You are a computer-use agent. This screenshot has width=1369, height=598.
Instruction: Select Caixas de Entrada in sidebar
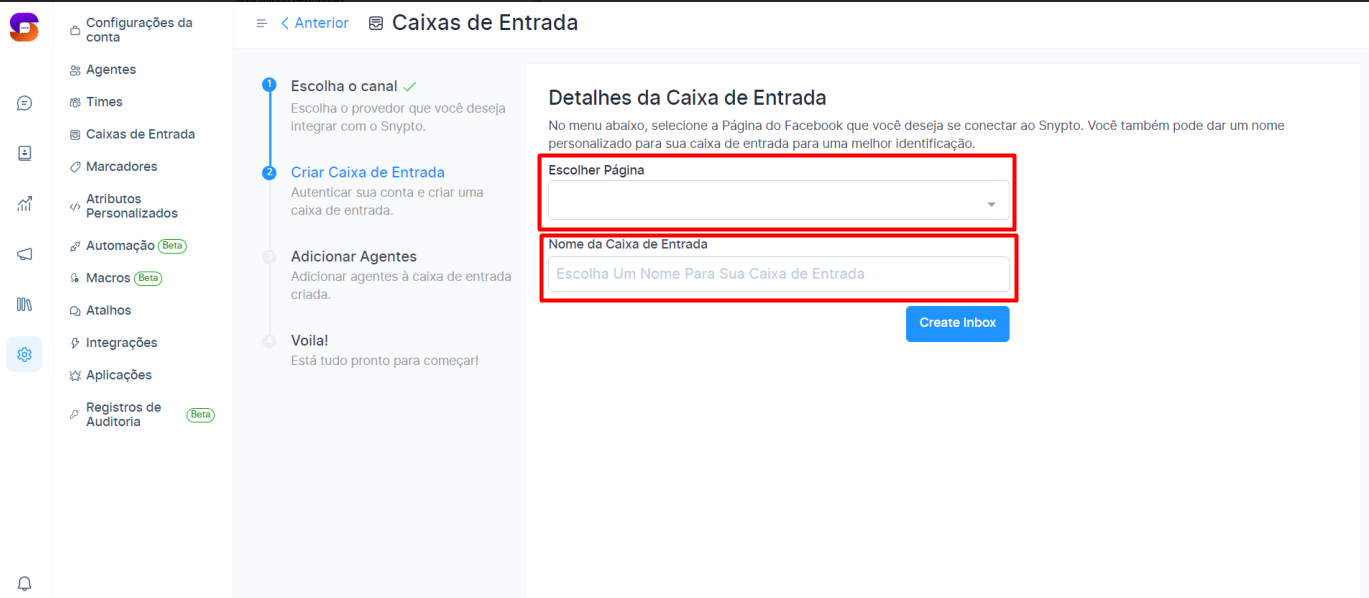(140, 134)
